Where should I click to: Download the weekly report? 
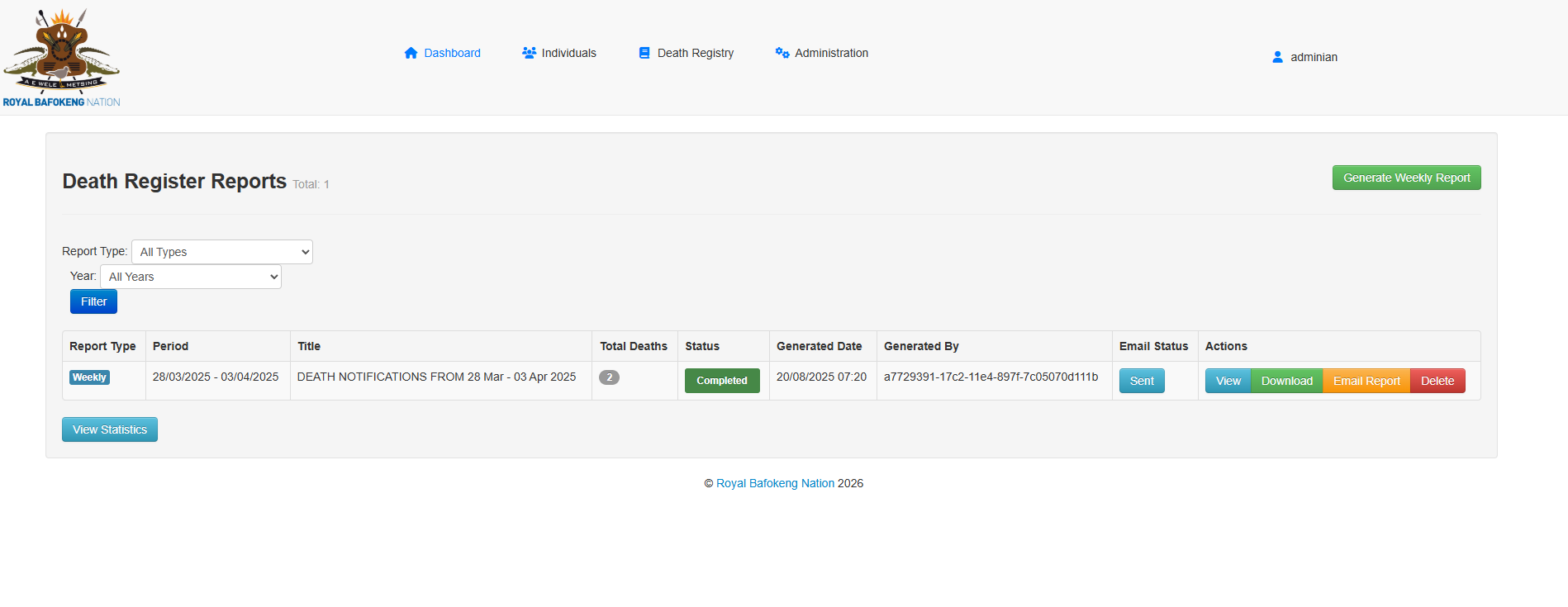tap(1286, 381)
